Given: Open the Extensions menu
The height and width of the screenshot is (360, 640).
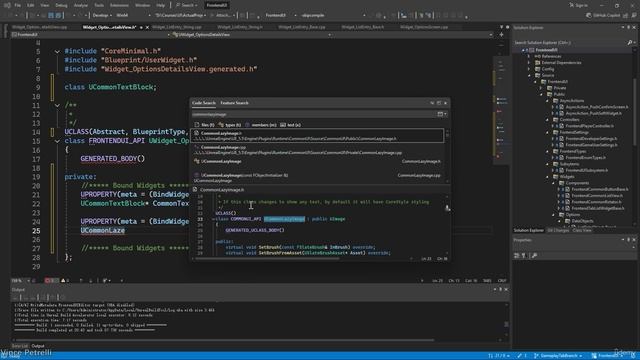Looking at the screenshot, I should [119, 5].
